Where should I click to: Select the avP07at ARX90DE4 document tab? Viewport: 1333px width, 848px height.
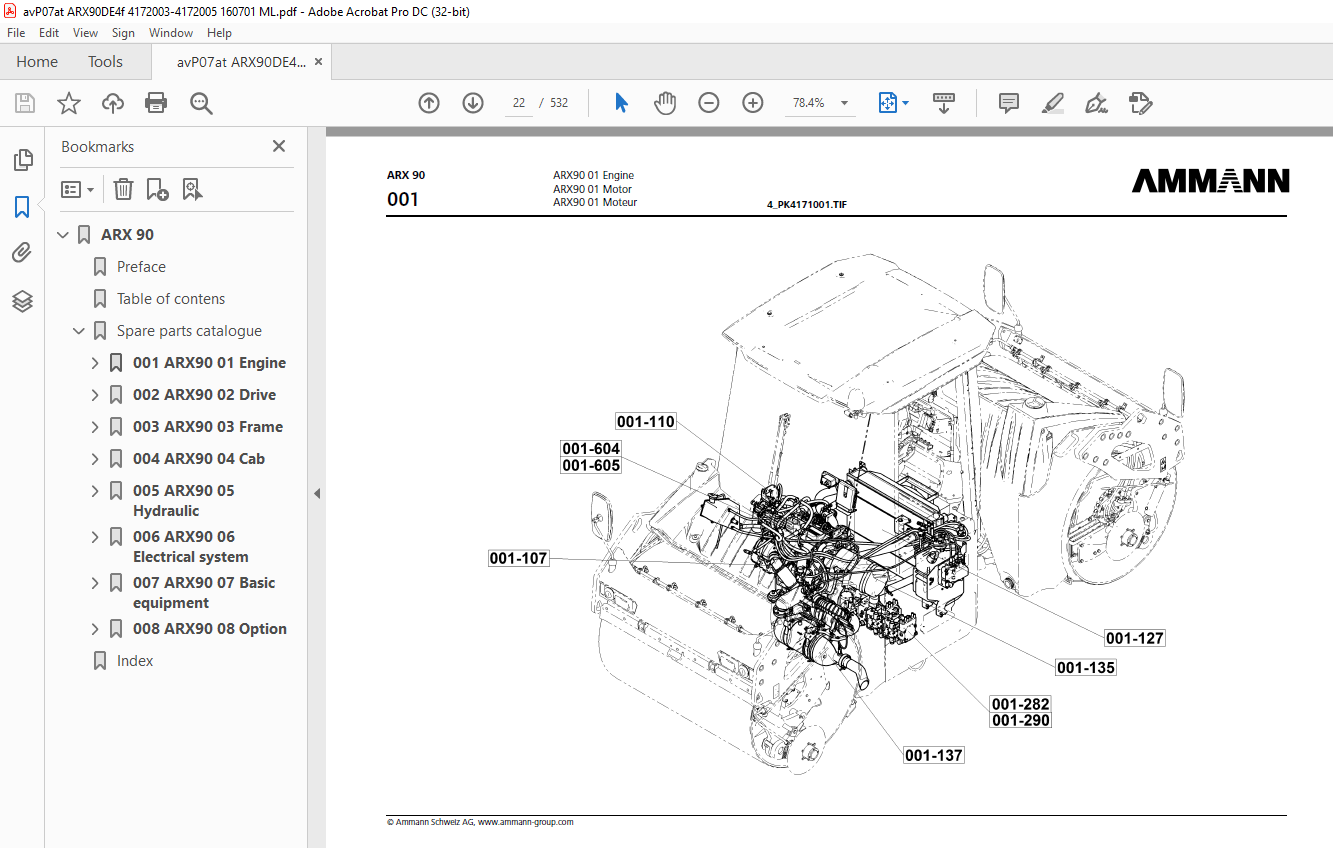coord(240,62)
